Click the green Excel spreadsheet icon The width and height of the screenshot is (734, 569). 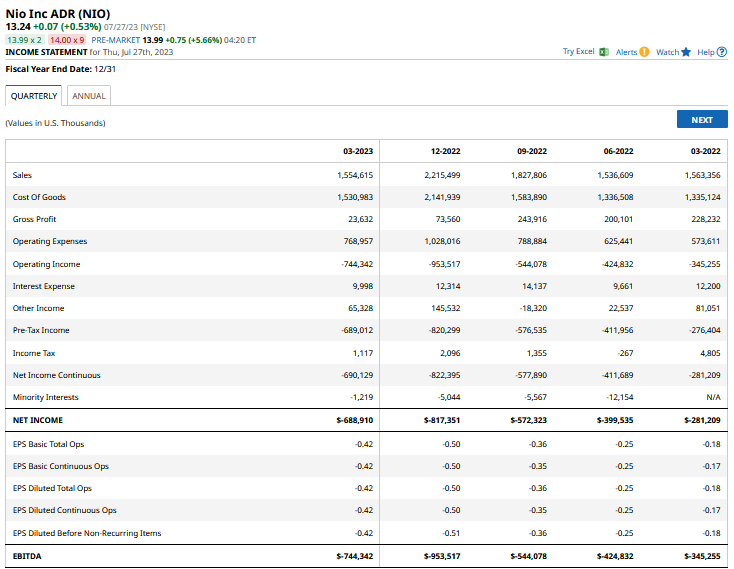pos(604,52)
